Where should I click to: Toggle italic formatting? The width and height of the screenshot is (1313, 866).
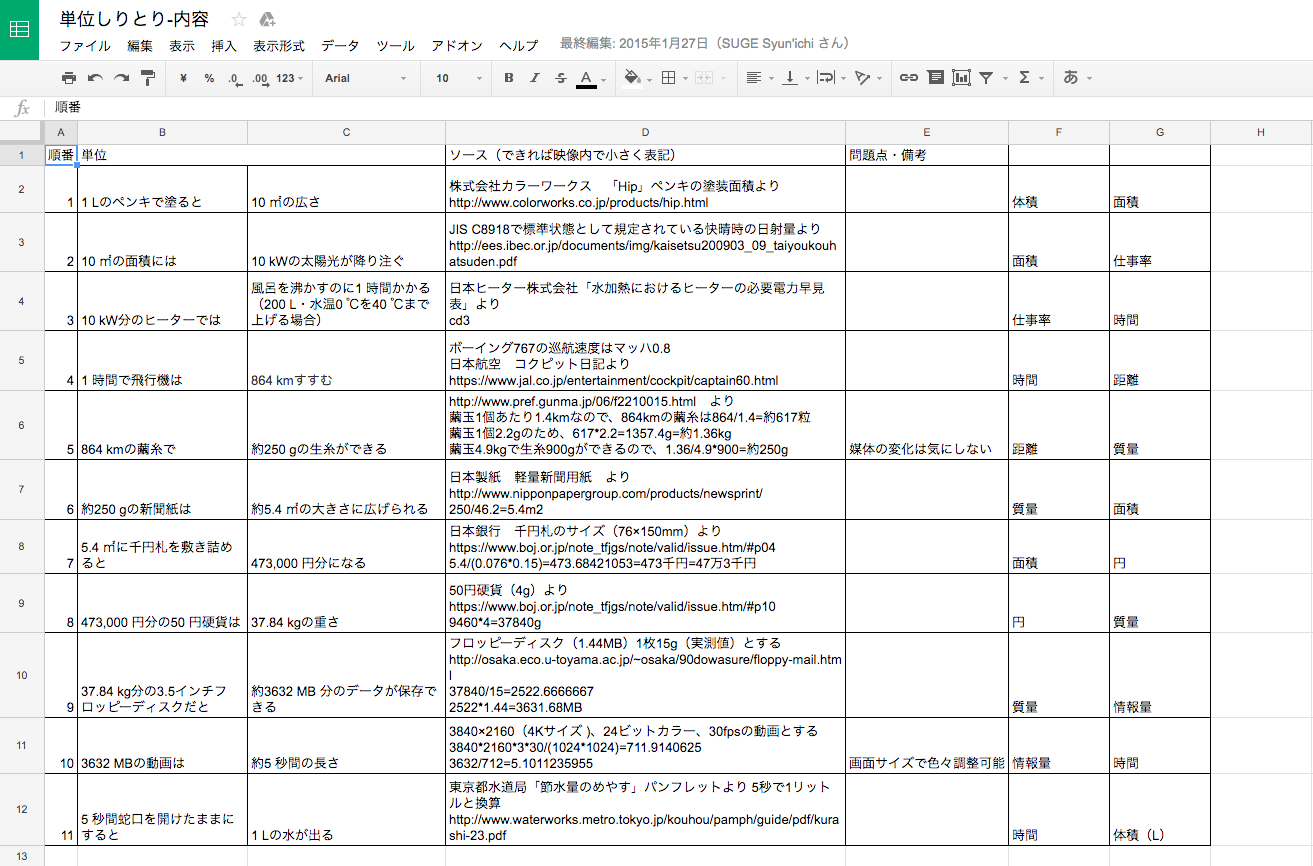[x=535, y=78]
